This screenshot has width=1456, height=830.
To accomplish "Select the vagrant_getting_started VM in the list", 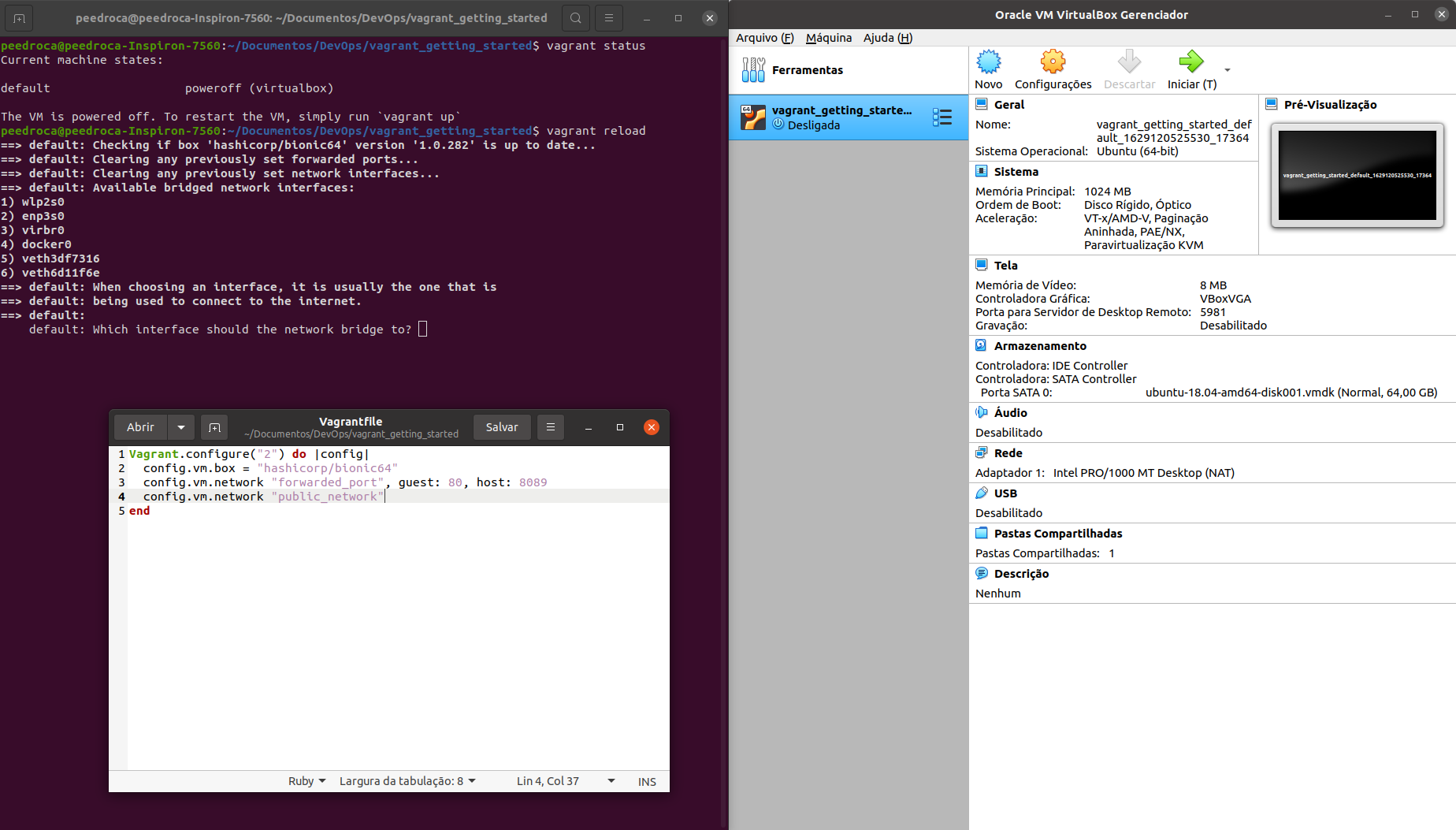I will click(x=849, y=117).
